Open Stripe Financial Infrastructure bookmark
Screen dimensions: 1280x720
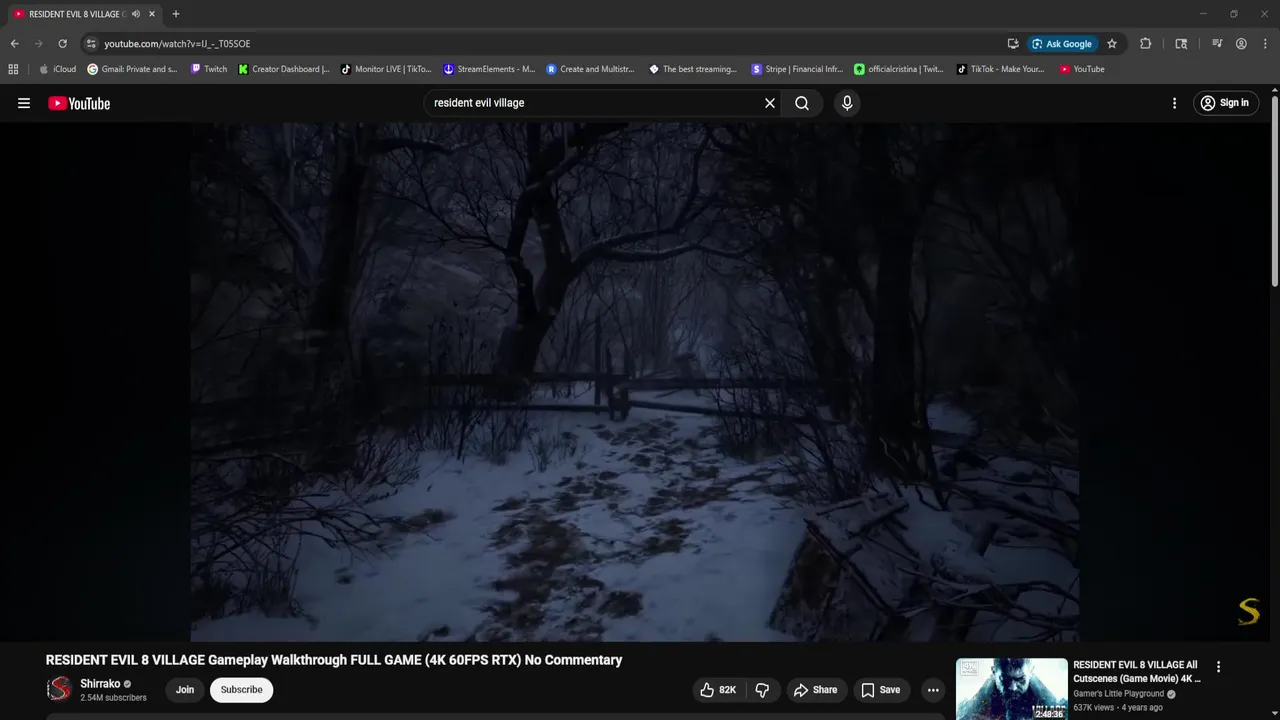(x=797, y=69)
